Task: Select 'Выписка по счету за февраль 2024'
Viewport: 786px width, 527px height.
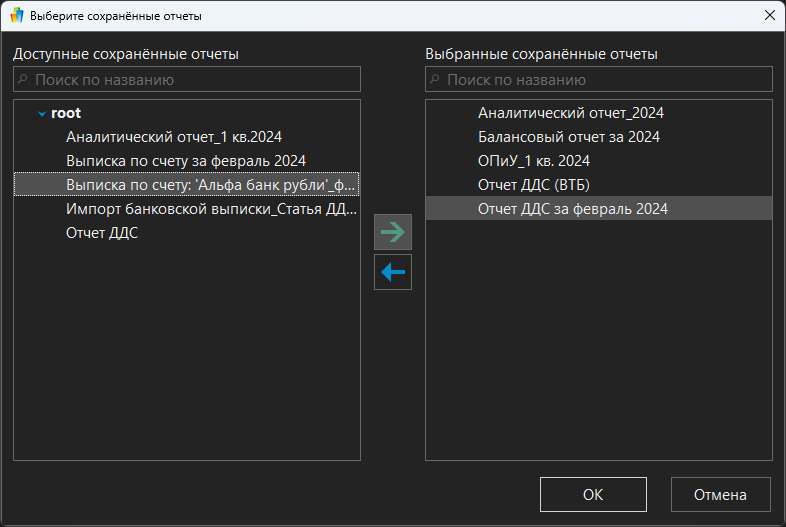Action: coord(185,161)
